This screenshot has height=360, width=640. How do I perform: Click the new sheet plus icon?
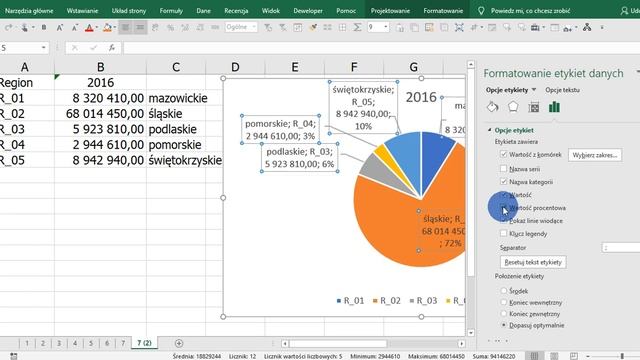tap(179, 343)
